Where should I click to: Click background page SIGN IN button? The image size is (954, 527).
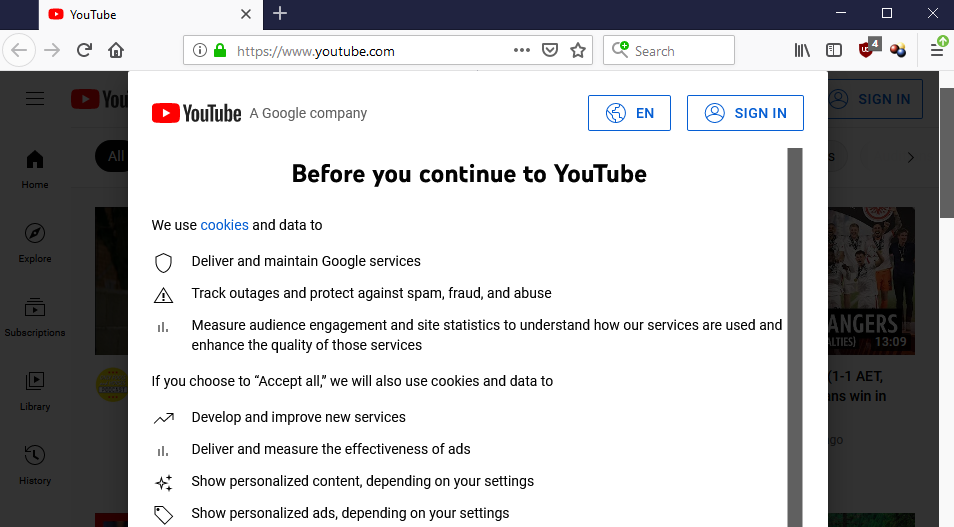[875, 99]
